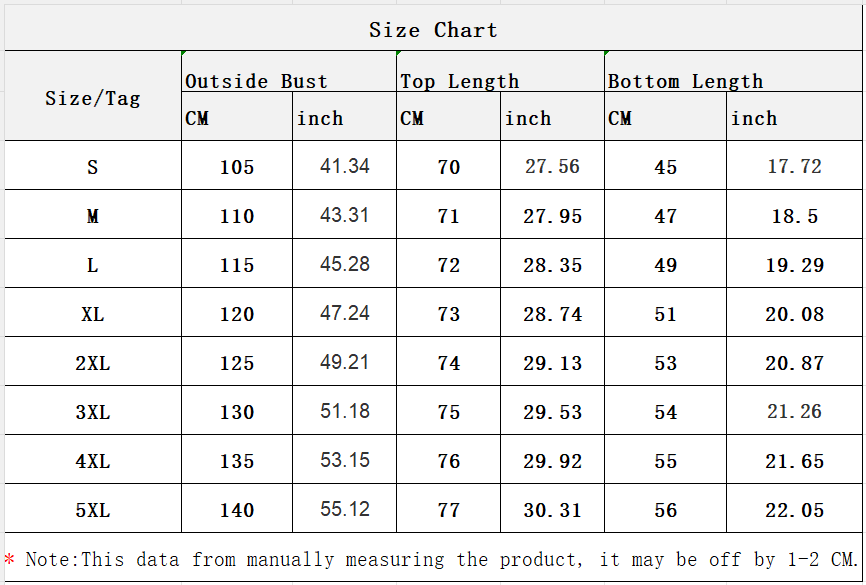The width and height of the screenshot is (866, 585).
Task: Select the cell containing 28.35
Action: 552,263
